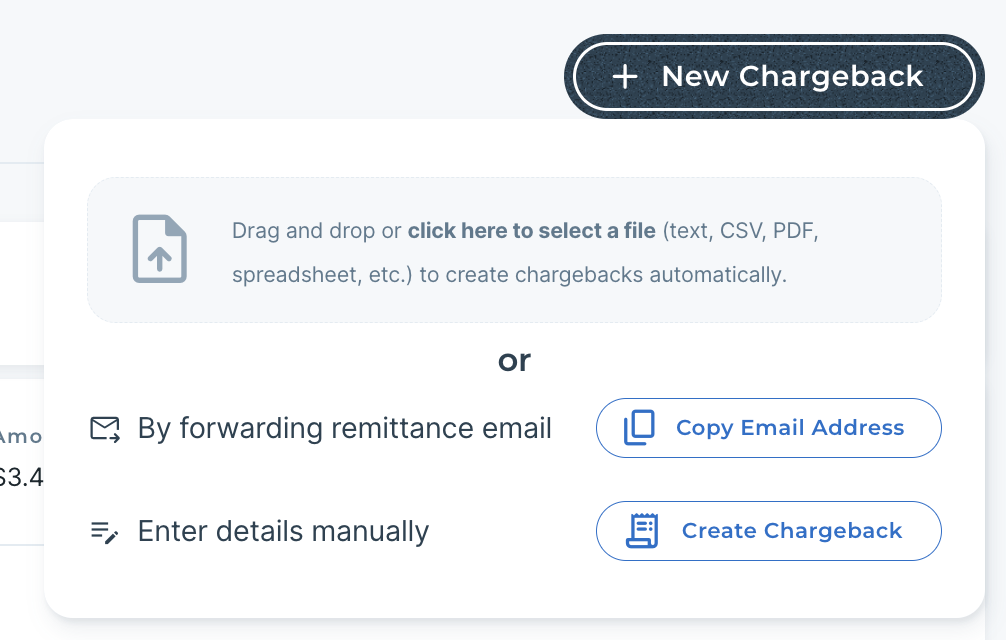The height and width of the screenshot is (640, 1006).
Task: Click the envelope forward icon
Action: click(105, 429)
